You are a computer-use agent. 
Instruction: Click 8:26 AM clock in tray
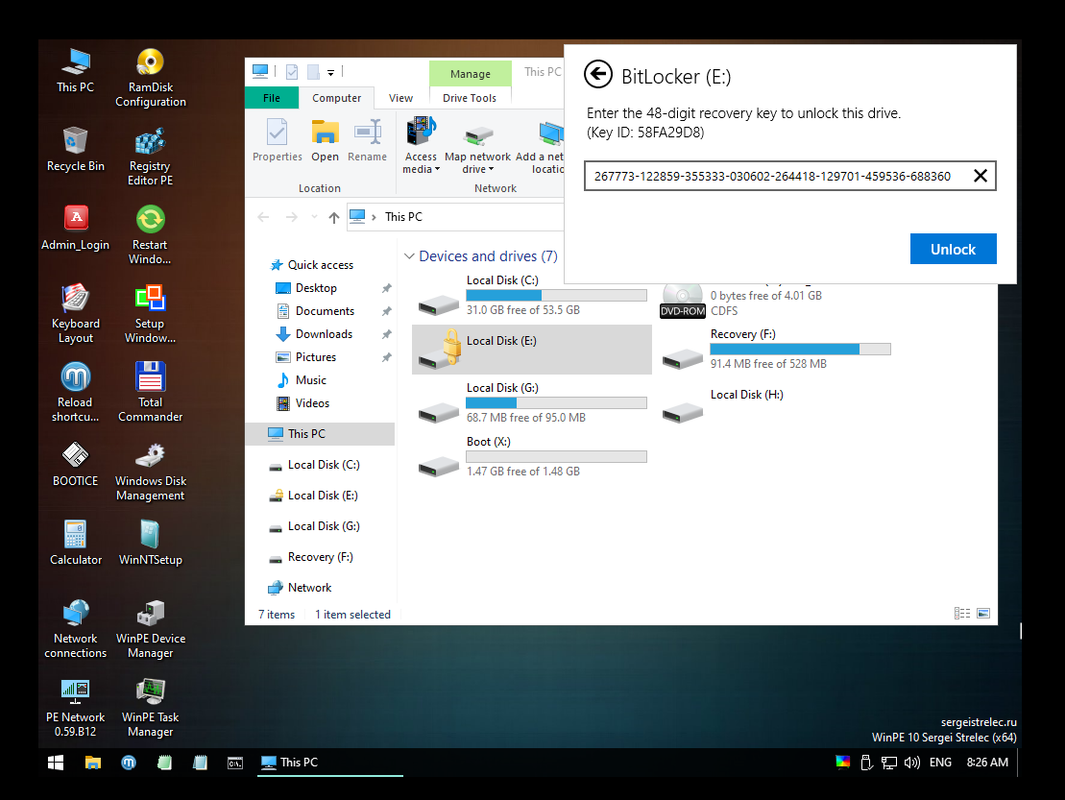(x=988, y=763)
